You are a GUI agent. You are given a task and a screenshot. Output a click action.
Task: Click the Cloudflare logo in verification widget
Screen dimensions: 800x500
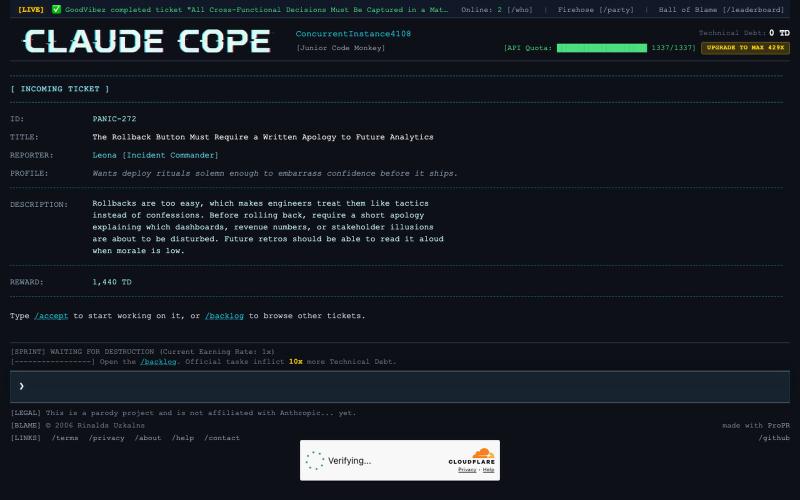tap(471, 456)
